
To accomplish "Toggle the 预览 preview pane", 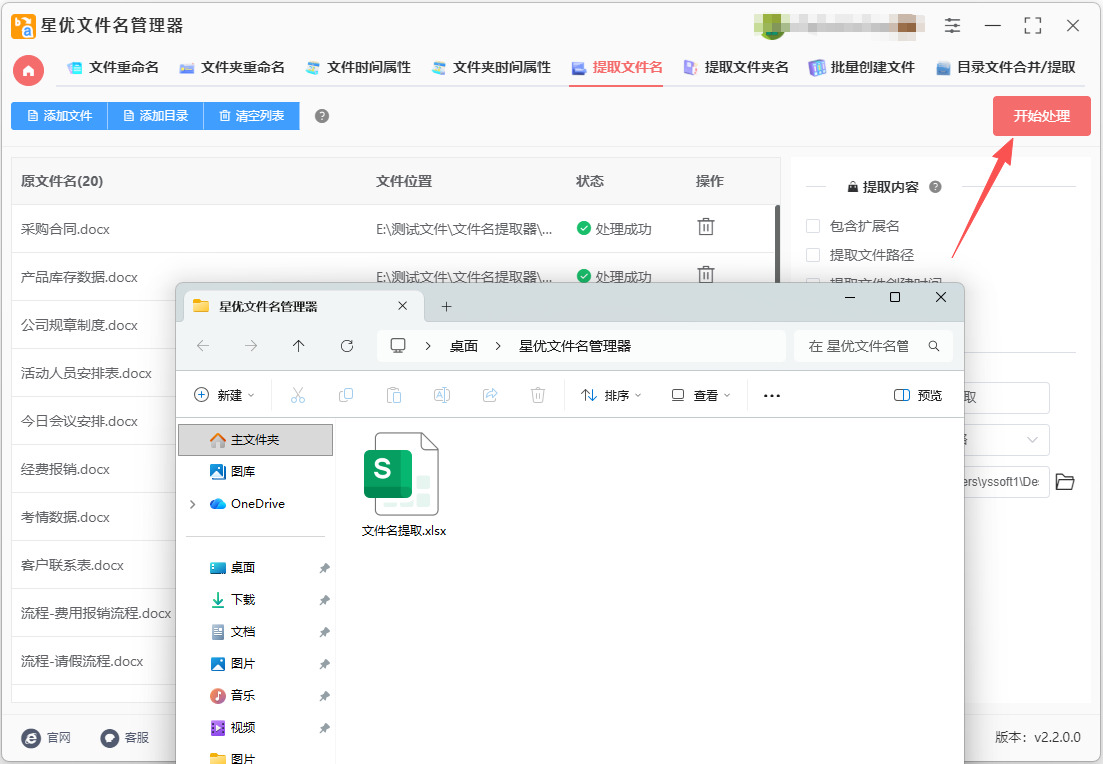I will click(918, 395).
